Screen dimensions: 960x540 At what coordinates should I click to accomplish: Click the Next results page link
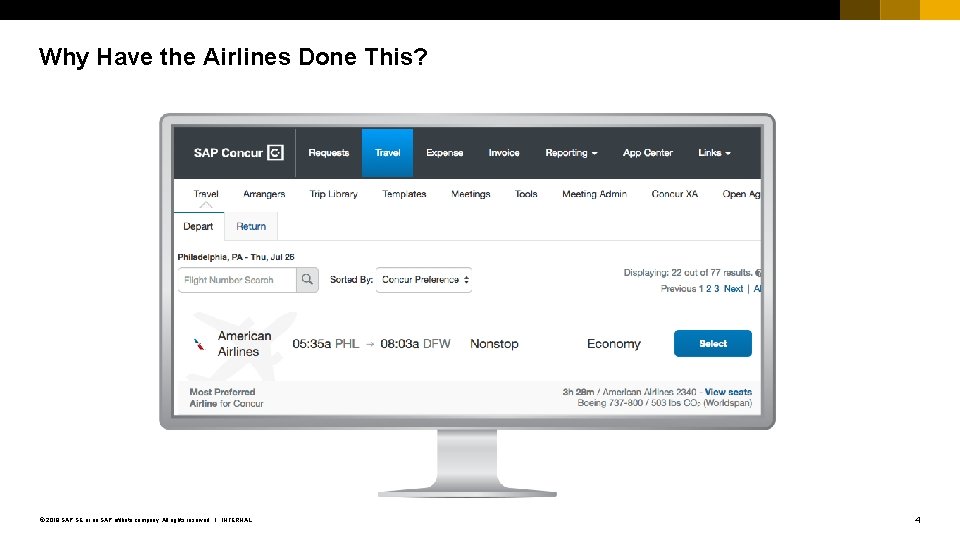(x=733, y=289)
